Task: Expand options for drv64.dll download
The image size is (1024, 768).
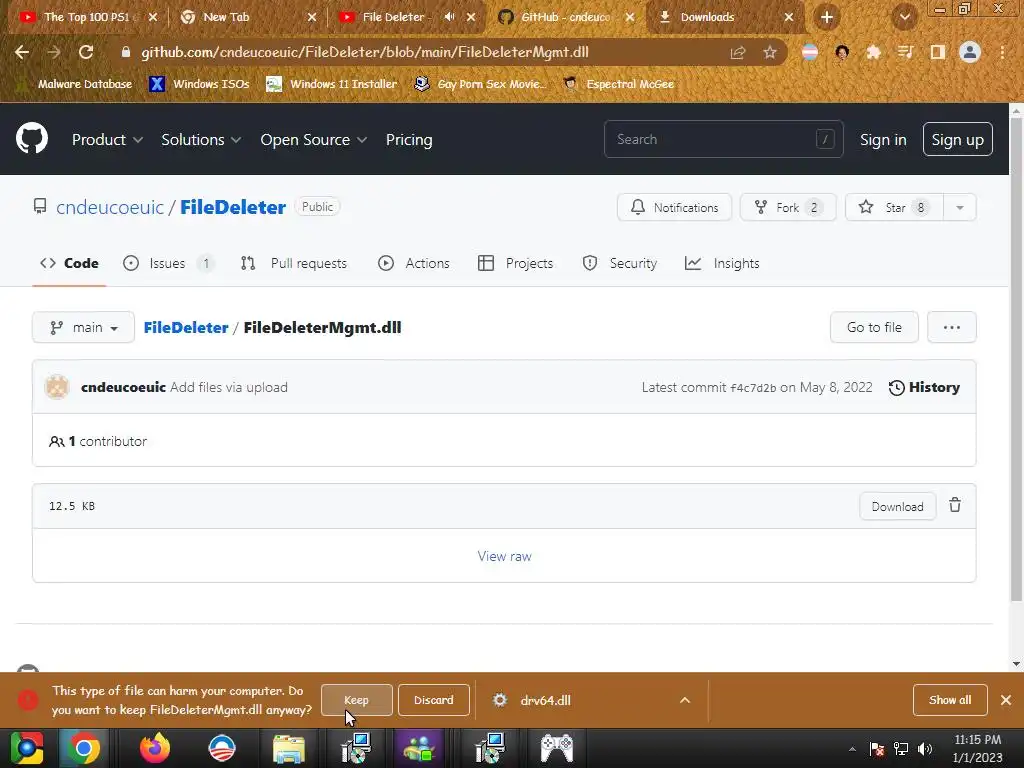Action: coord(684,700)
